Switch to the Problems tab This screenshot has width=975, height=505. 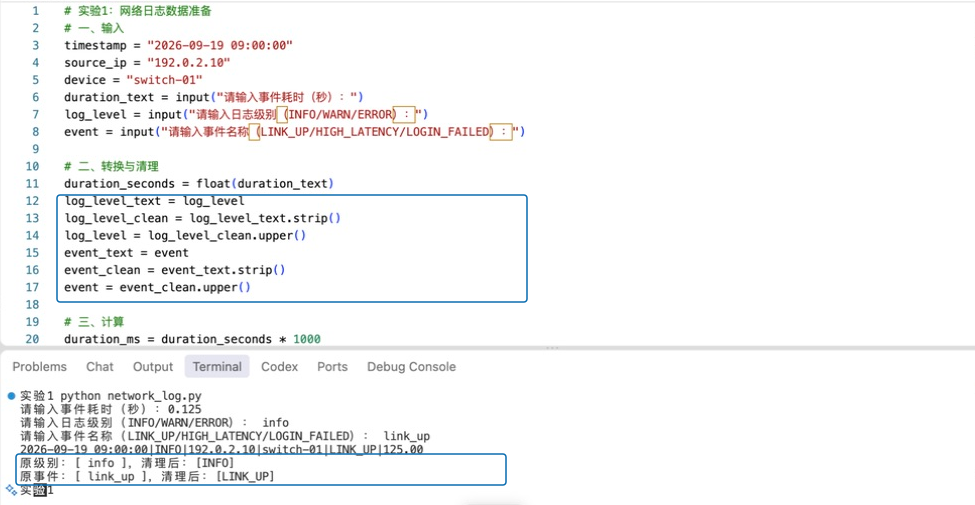(39, 367)
